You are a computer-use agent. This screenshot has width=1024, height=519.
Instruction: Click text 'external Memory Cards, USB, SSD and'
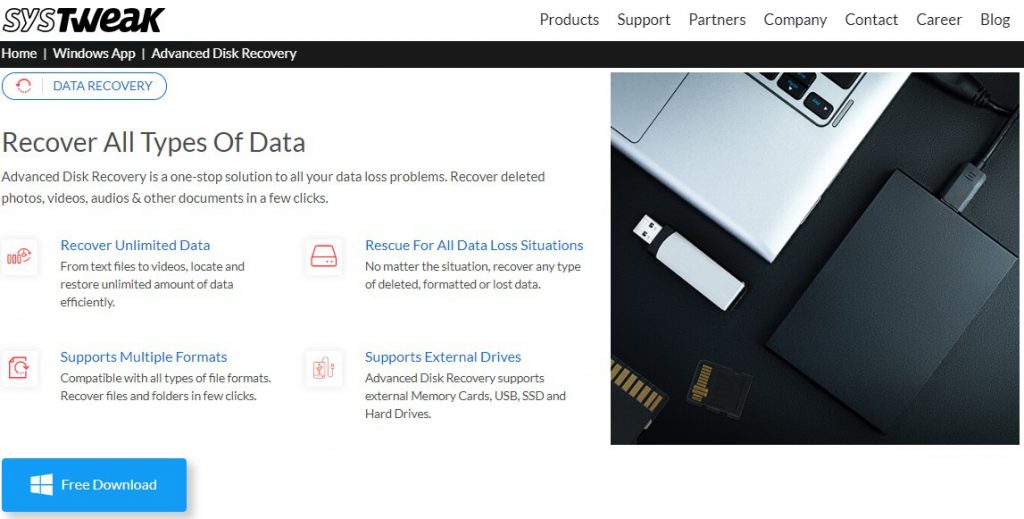pos(466,396)
